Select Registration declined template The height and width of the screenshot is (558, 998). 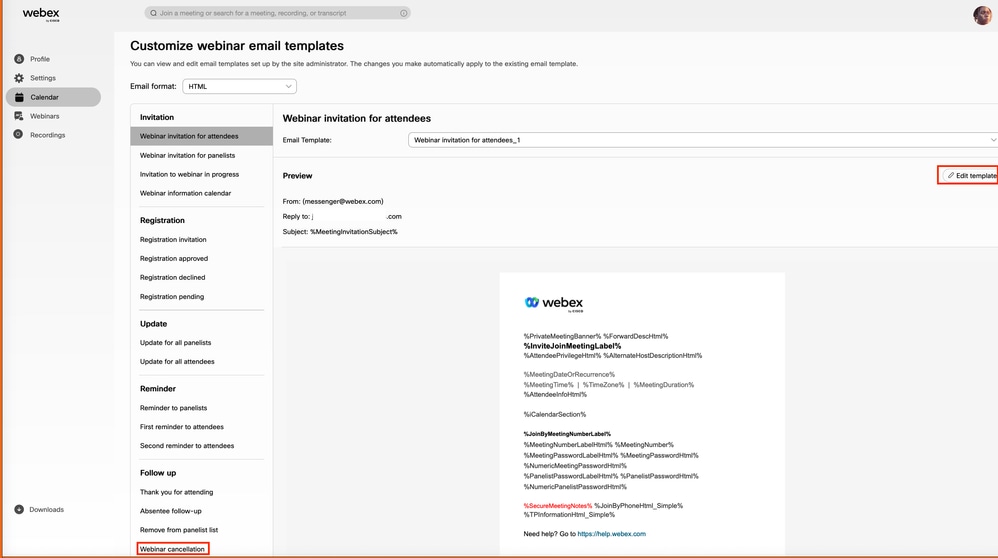(172, 277)
